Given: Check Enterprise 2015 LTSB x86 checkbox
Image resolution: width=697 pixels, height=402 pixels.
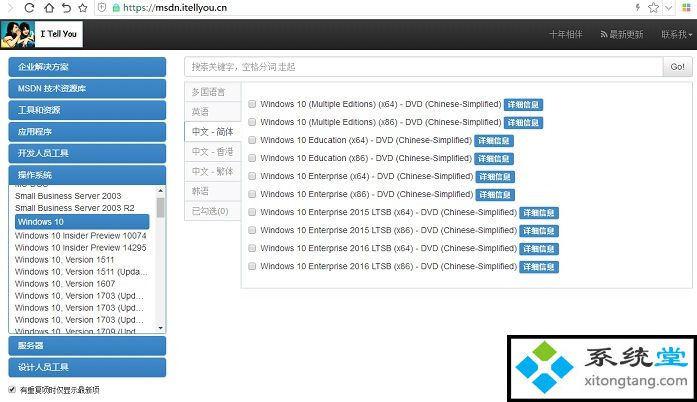Looking at the screenshot, I should pos(252,230).
